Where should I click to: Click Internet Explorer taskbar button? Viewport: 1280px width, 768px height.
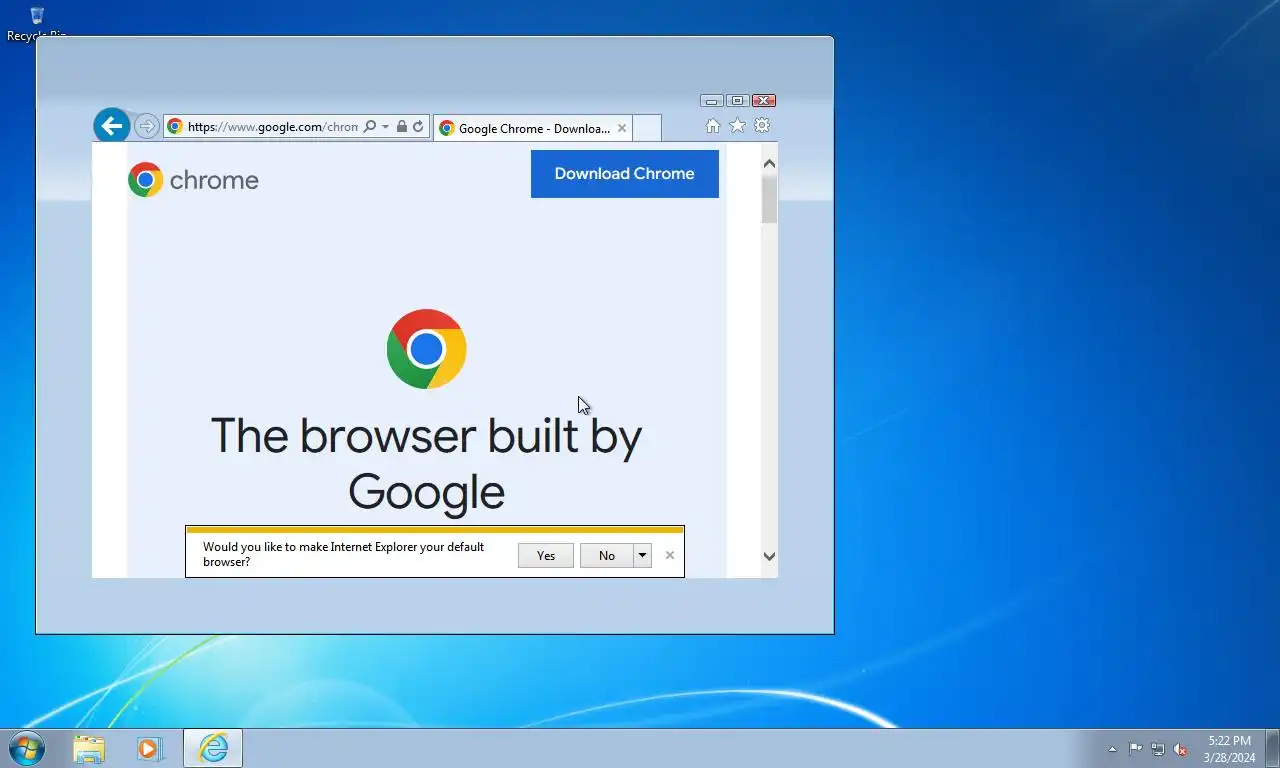213,748
